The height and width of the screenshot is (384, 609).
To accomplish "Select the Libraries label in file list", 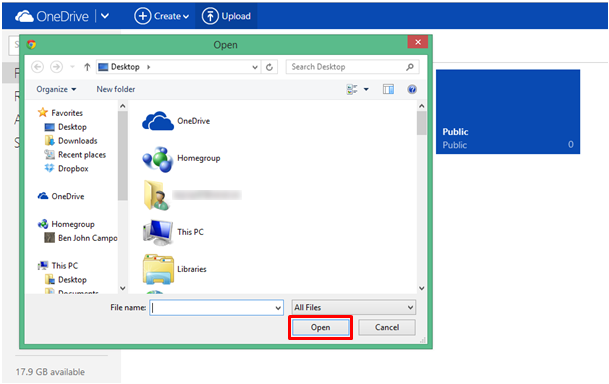I will [x=192, y=269].
